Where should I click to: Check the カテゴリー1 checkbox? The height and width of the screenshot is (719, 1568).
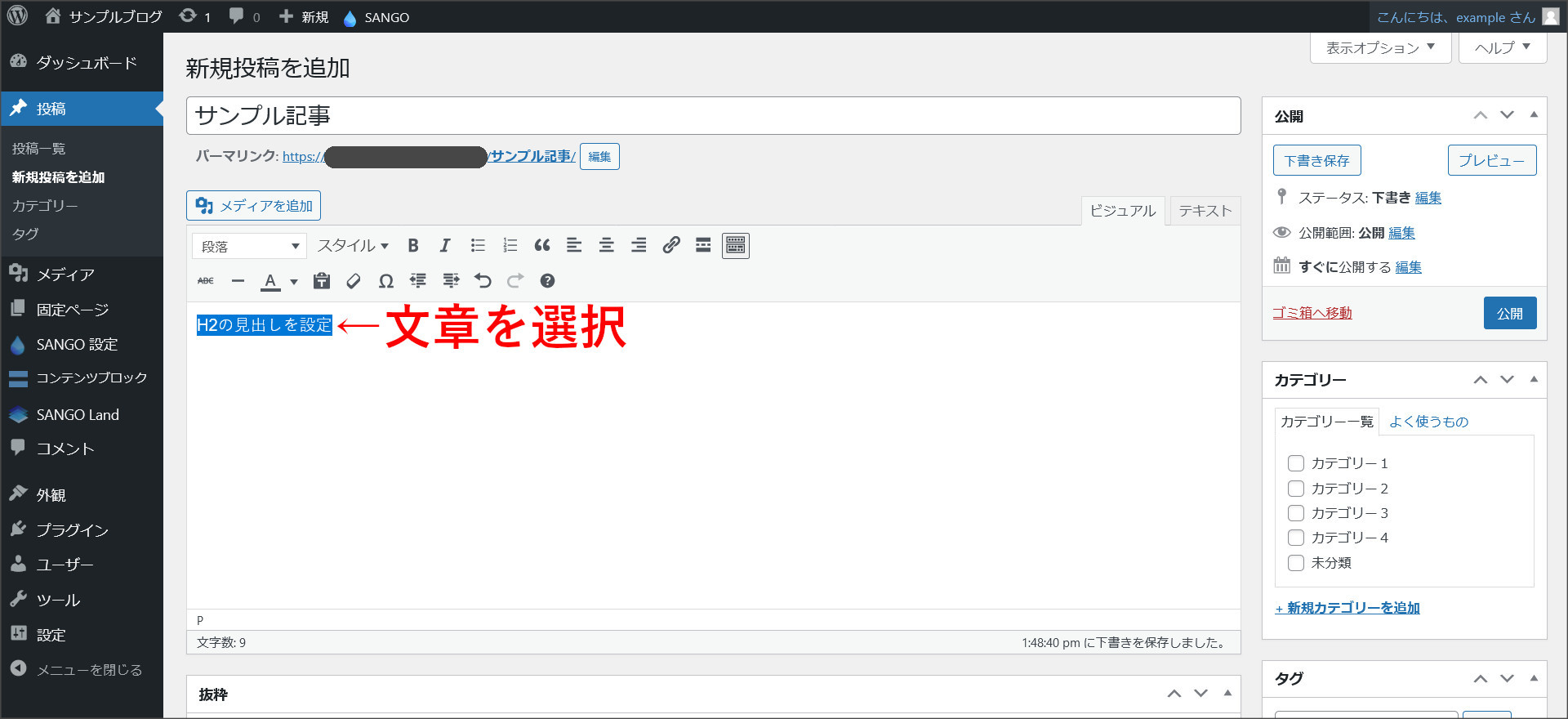click(1296, 463)
